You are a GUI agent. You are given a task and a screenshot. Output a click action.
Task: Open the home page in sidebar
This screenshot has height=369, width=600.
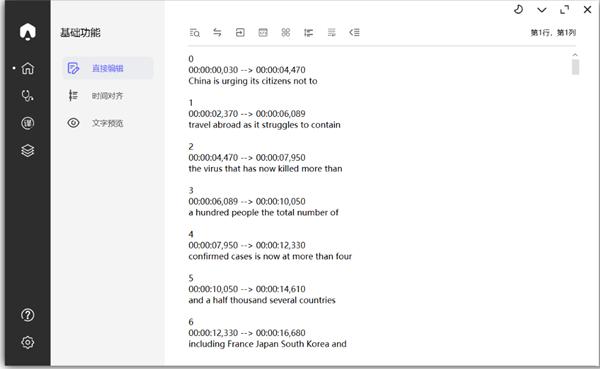[x=28, y=69]
